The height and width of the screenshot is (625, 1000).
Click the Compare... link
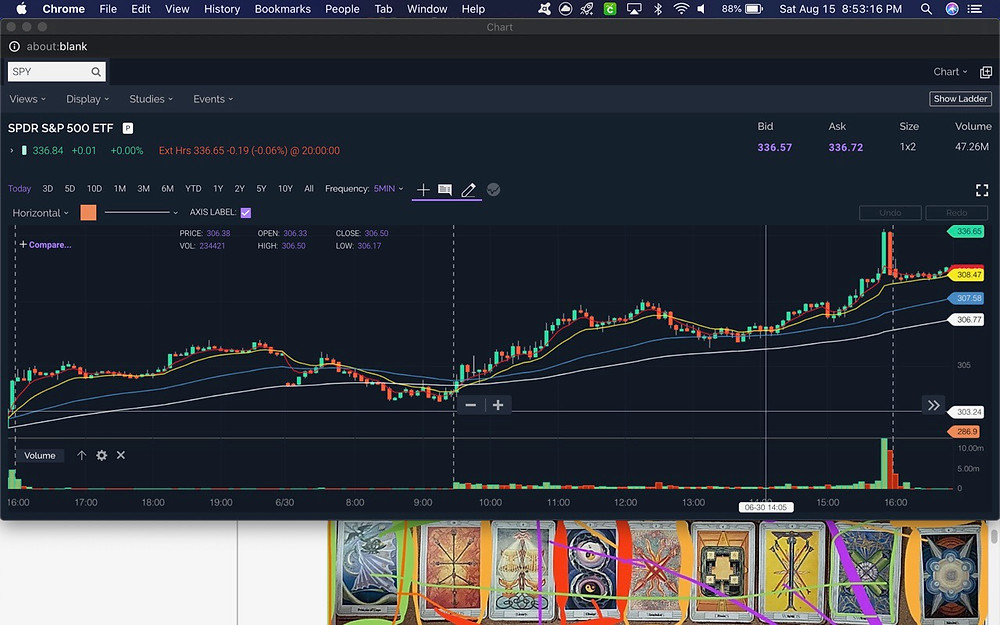point(45,245)
